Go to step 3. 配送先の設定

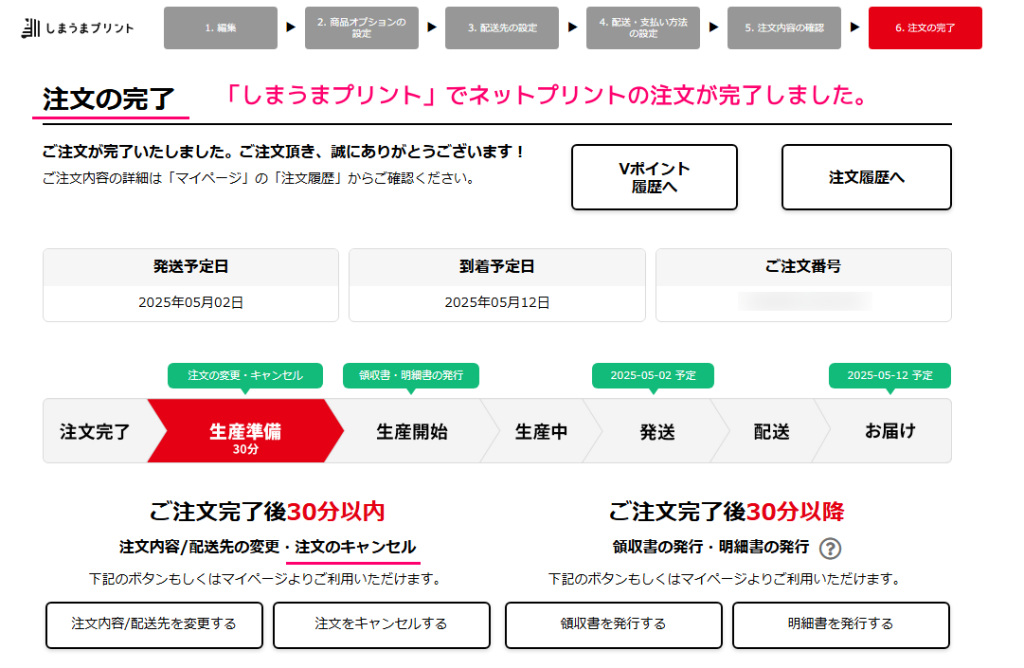[x=502, y=28]
